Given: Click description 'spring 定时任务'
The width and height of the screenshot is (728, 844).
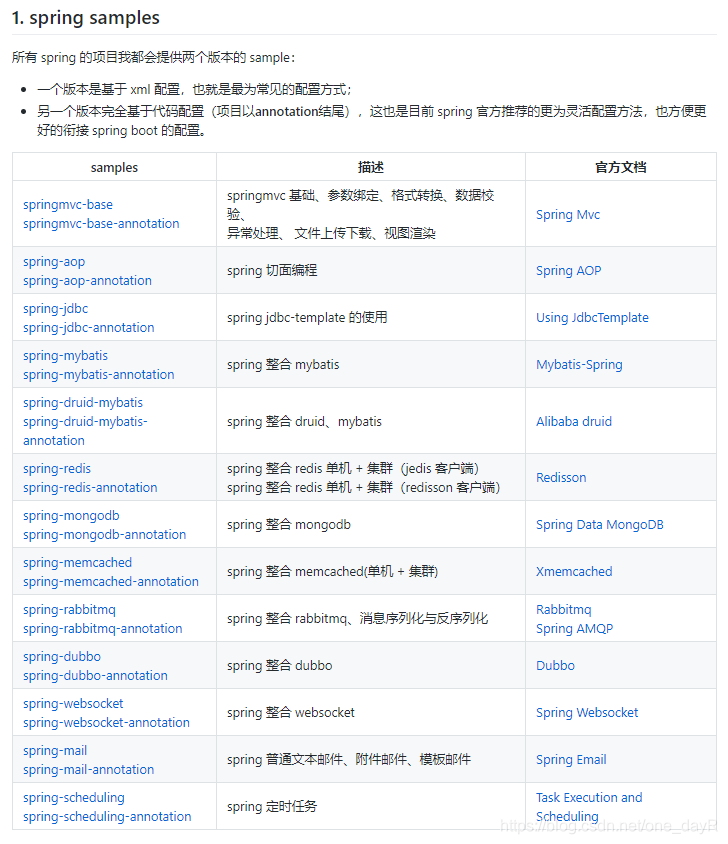Looking at the screenshot, I should tap(272, 806).
